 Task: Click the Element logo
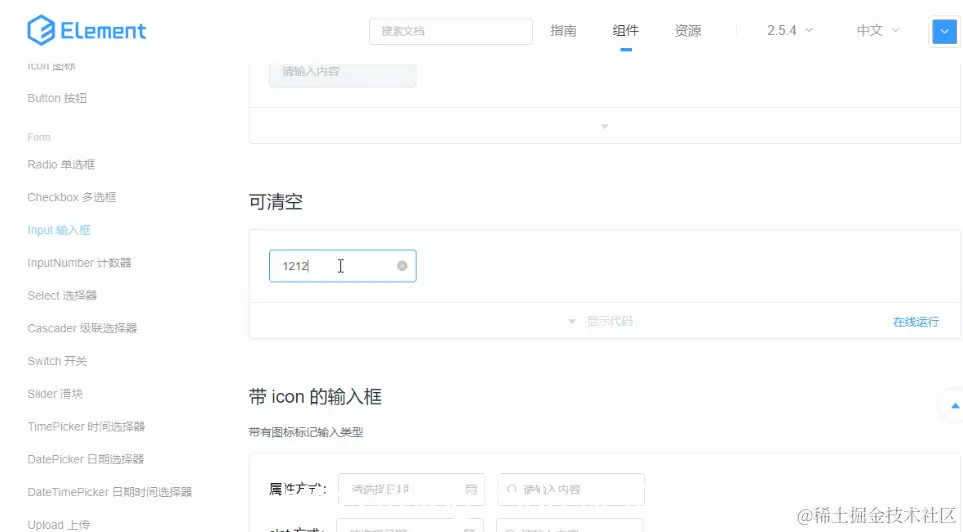tap(87, 30)
